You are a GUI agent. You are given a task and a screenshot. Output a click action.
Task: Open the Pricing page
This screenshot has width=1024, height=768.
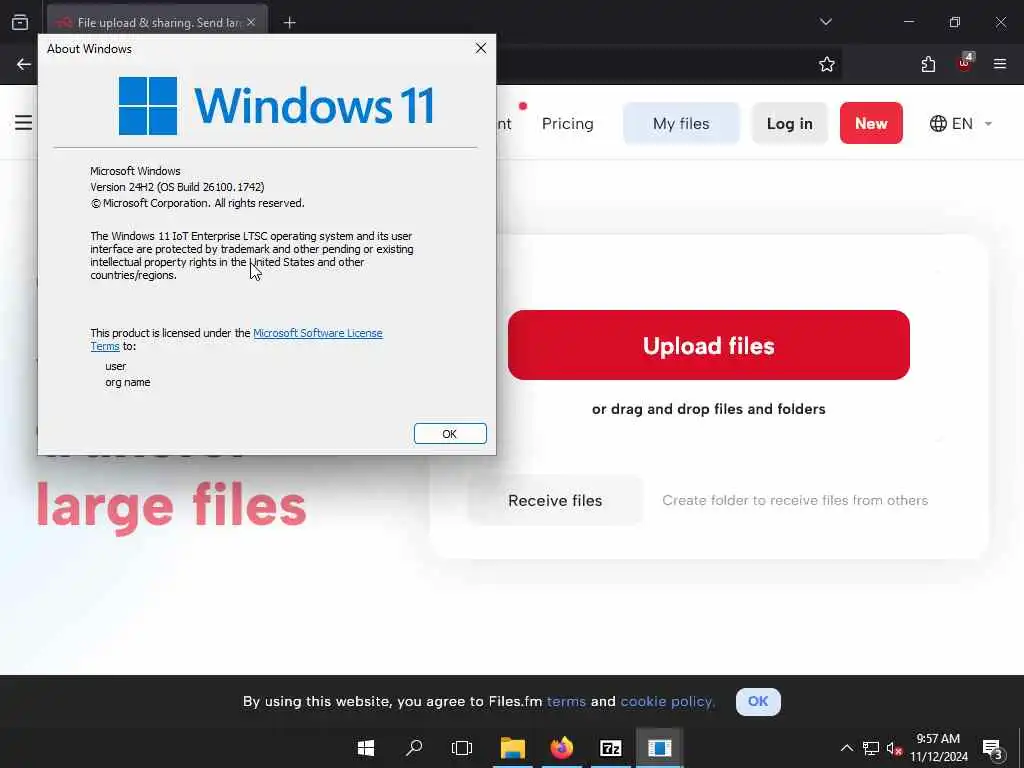(x=568, y=123)
